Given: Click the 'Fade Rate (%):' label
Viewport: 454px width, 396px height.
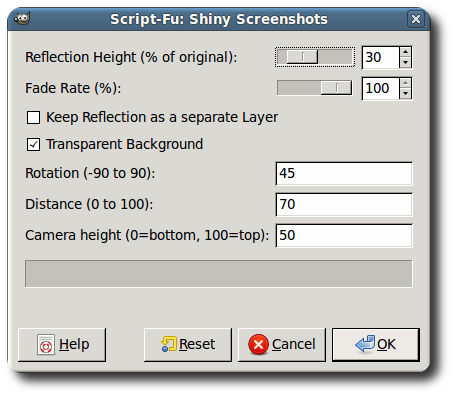Looking at the screenshot, I should (73, 88).
